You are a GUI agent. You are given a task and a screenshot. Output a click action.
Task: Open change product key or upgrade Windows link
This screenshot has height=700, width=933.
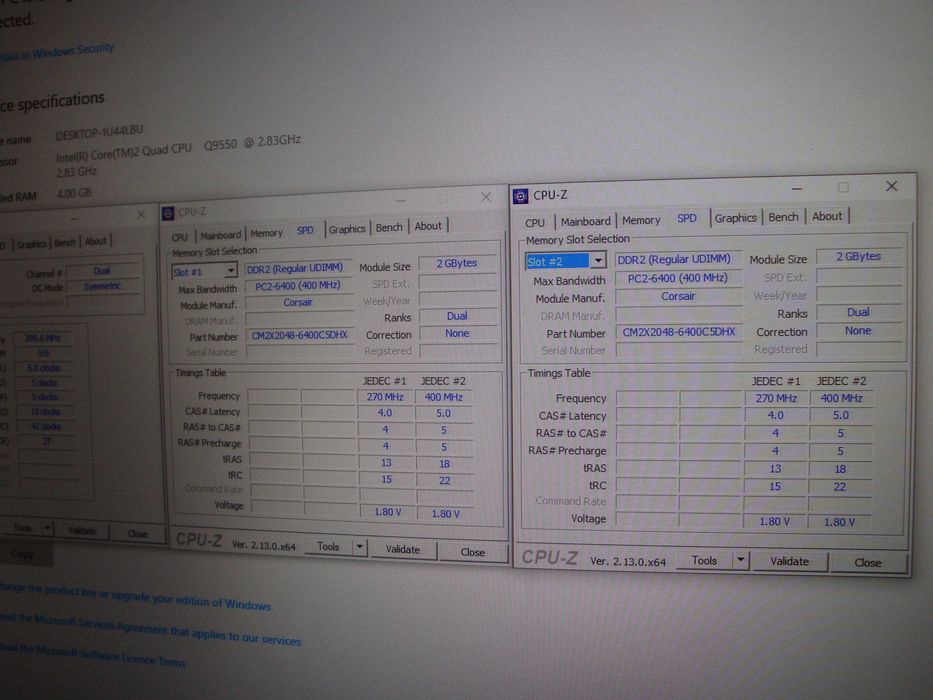click(134, 597)
